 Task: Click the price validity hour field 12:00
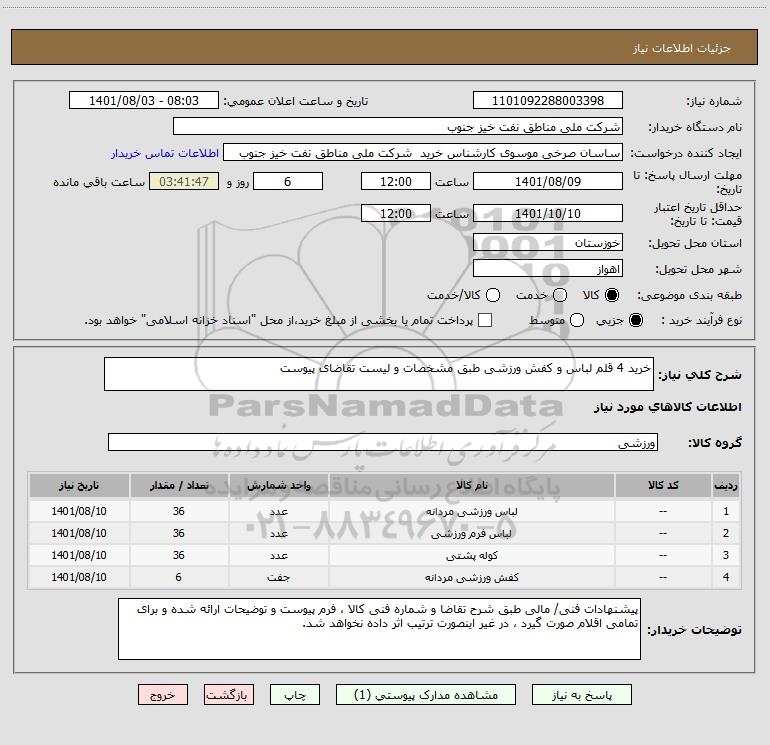pos(396,213)
